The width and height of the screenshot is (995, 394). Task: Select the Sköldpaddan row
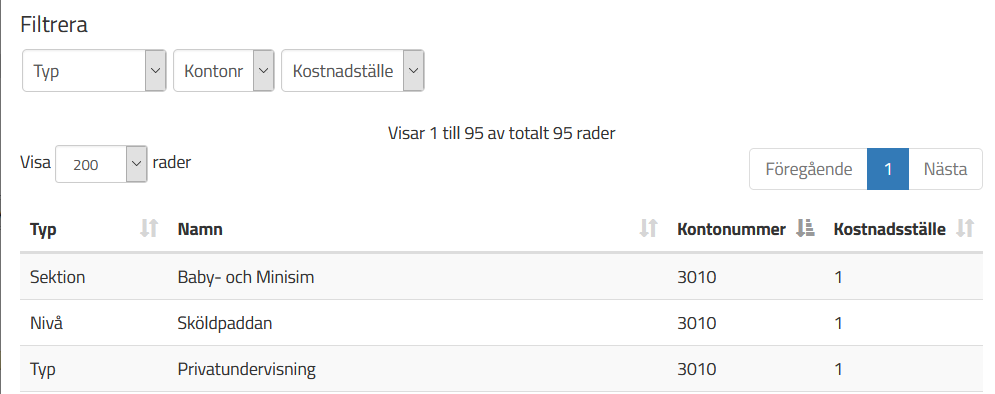point(501,323)
